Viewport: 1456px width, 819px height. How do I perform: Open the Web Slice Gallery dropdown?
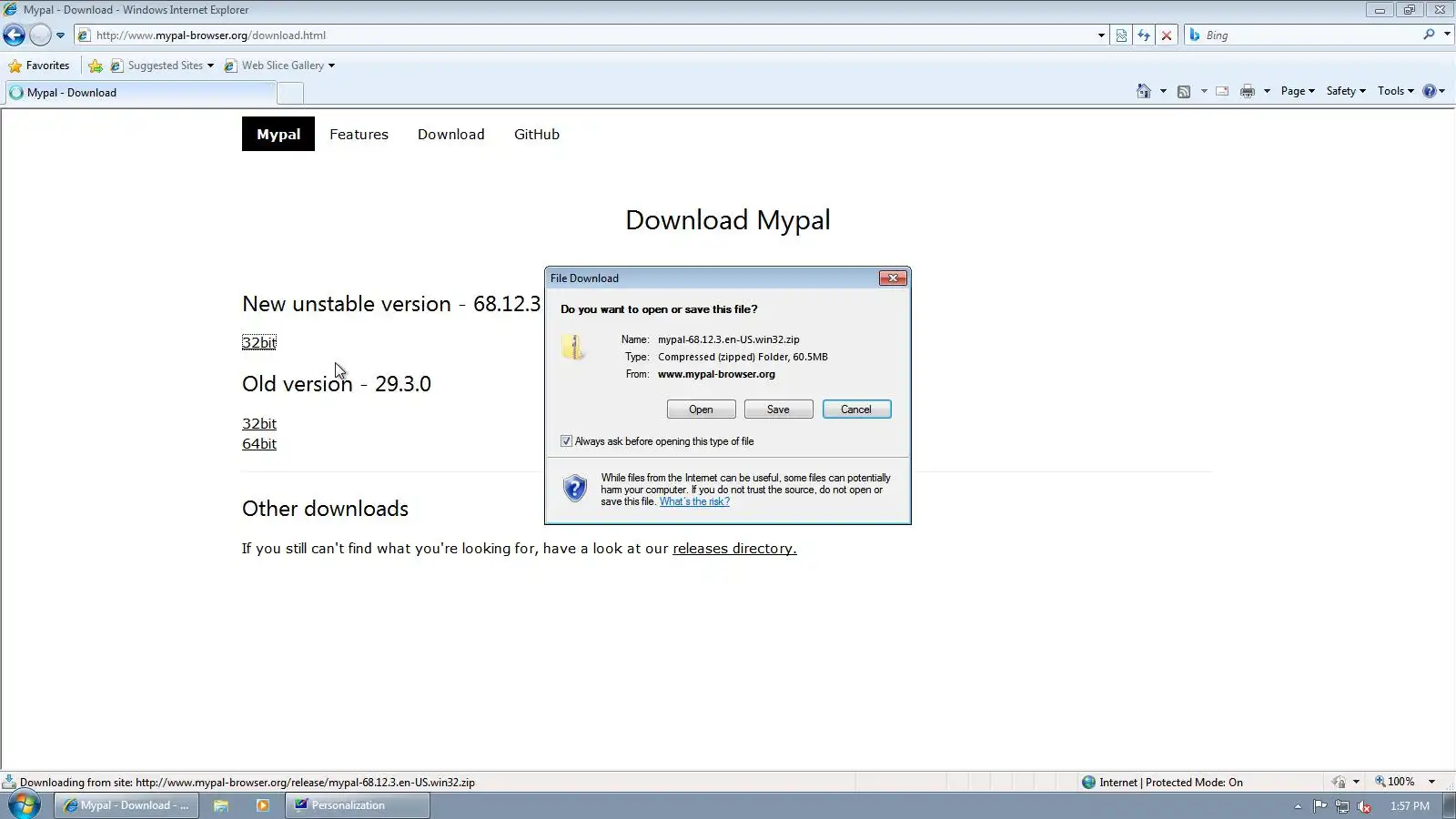point(279,66)
